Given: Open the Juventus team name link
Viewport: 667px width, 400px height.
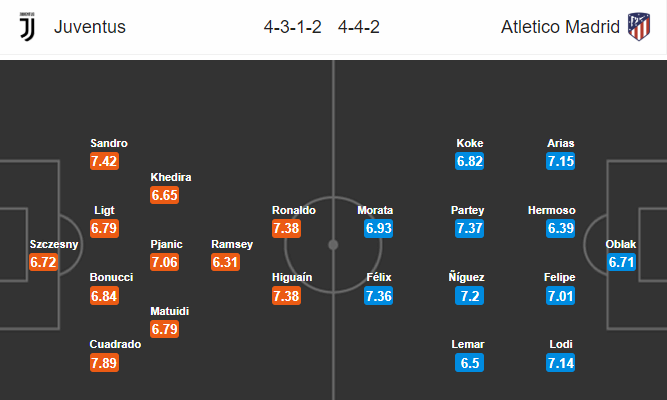Looking at the screenshot, I should click(x=90, y=27).
